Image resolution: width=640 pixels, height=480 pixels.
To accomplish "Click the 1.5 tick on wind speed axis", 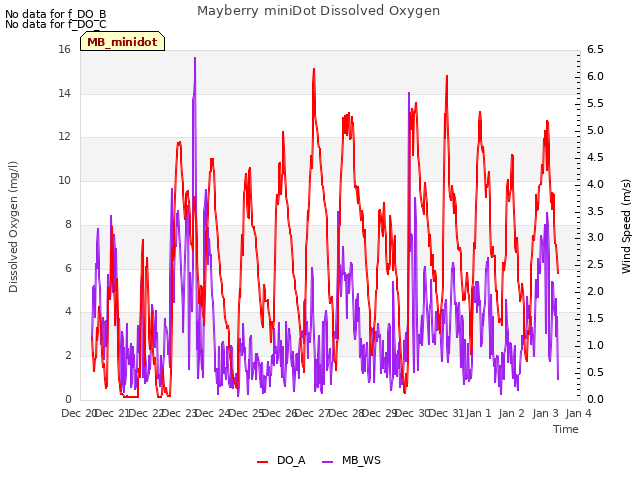I will click(595, 318).
